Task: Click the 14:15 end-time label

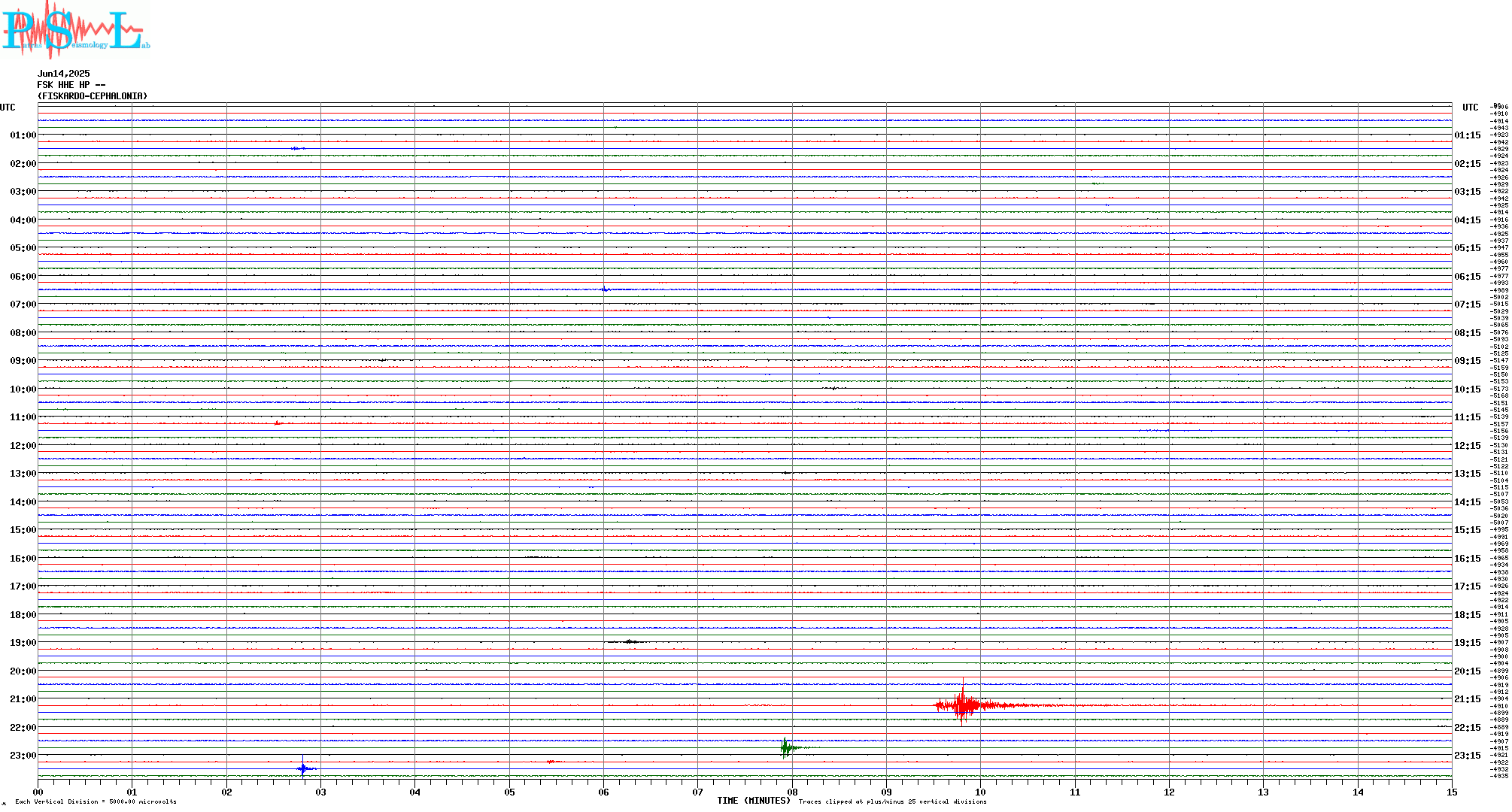Action: [1468, 502]
